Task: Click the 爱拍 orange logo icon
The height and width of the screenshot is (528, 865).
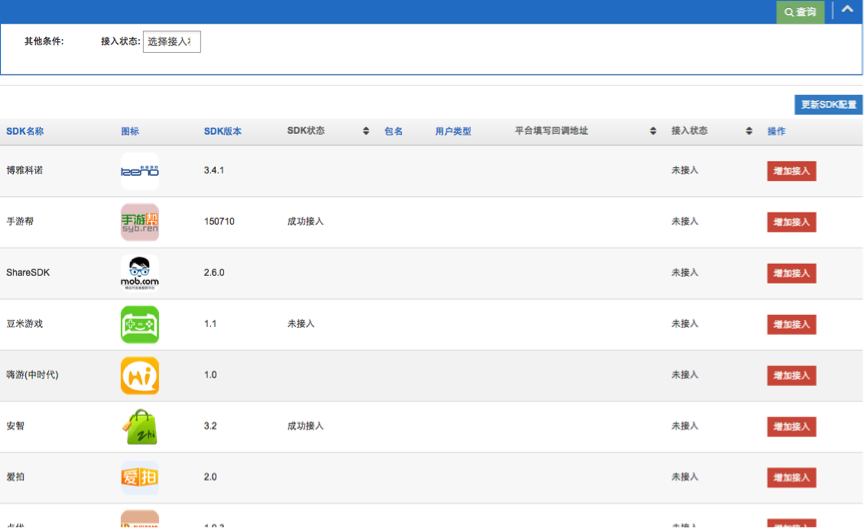Action: tap(140, 478)
